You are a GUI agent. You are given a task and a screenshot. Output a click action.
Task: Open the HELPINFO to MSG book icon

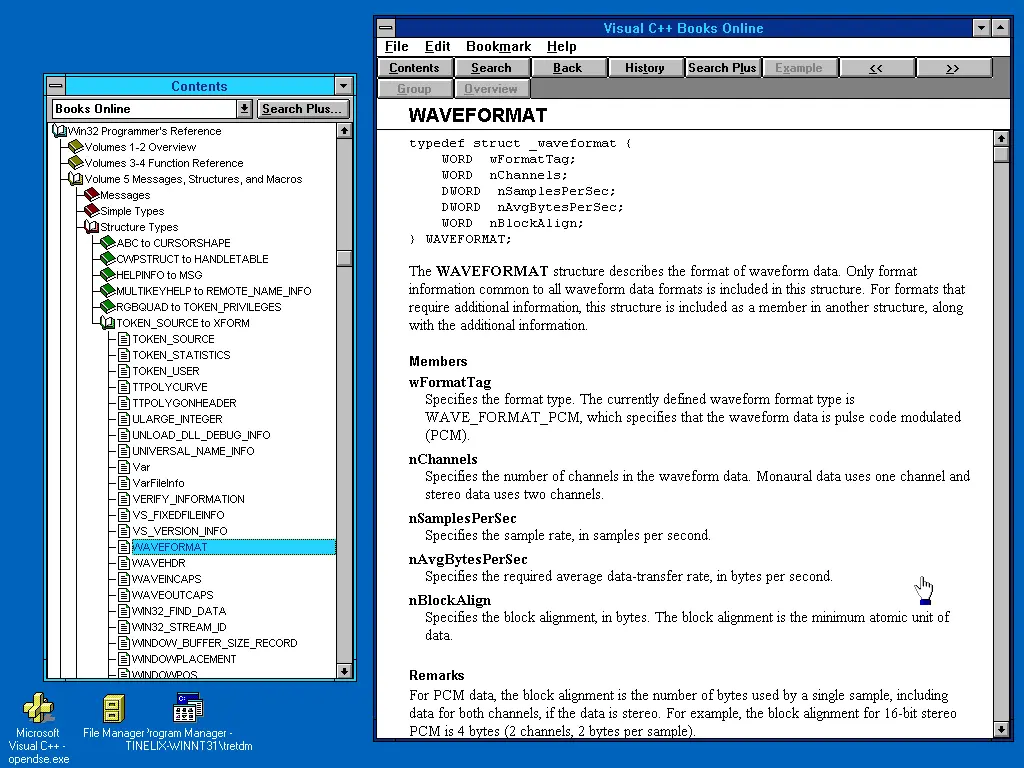[108, 274]
